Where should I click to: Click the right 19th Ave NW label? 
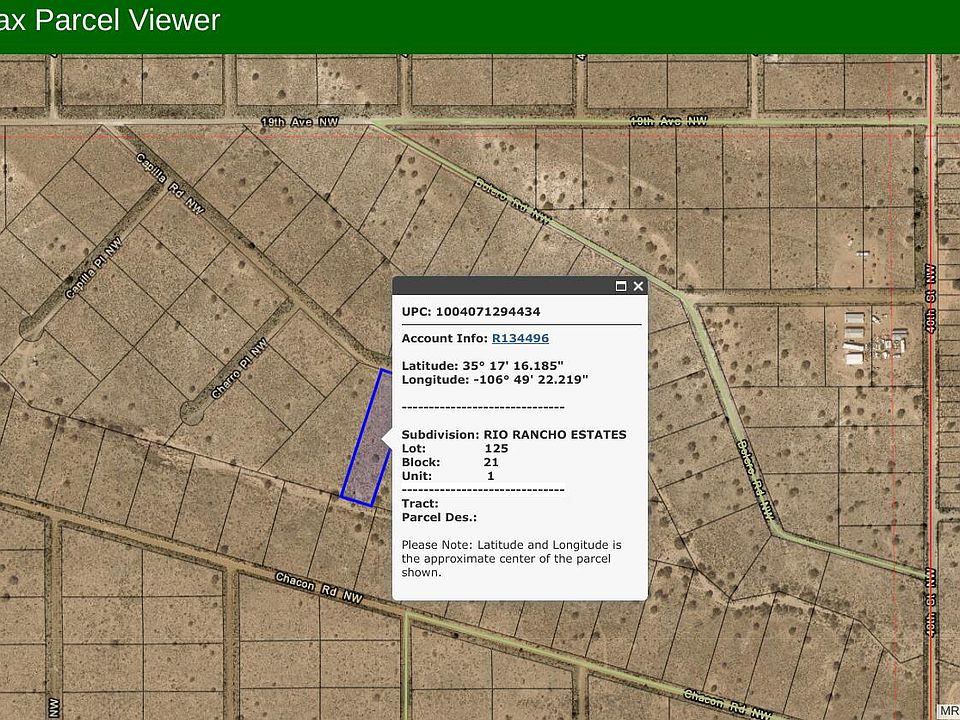pyautogui.click(x=669, y=122)
